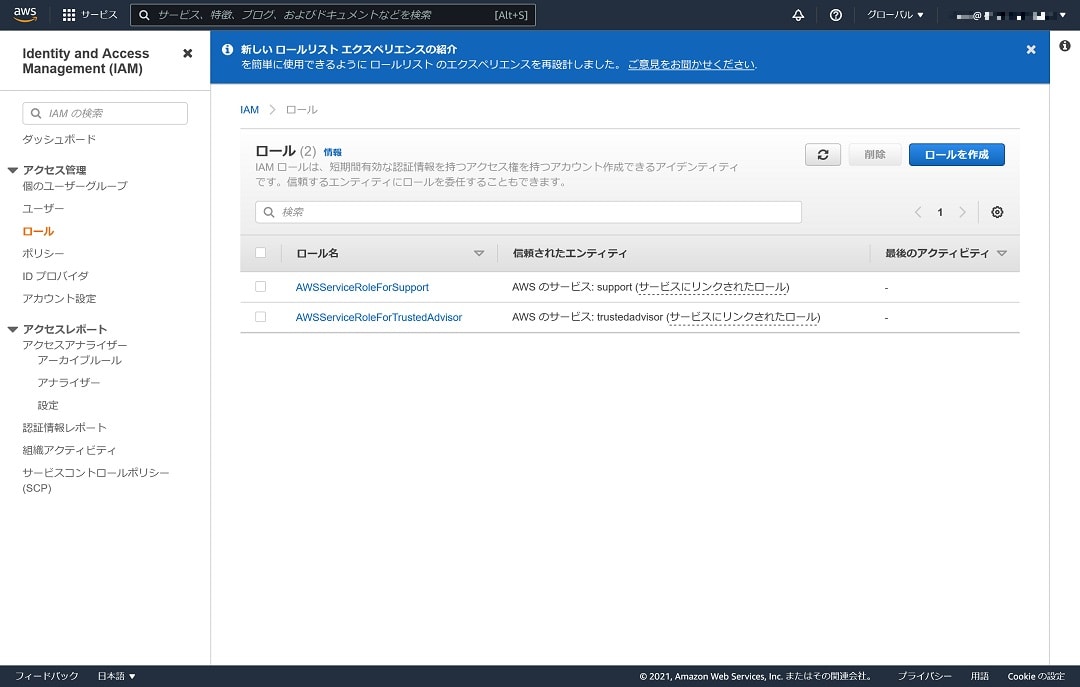This screenshot has height=687, width=1080.
Task: Click the フィードバック footer link
Action: pos(46,676)
